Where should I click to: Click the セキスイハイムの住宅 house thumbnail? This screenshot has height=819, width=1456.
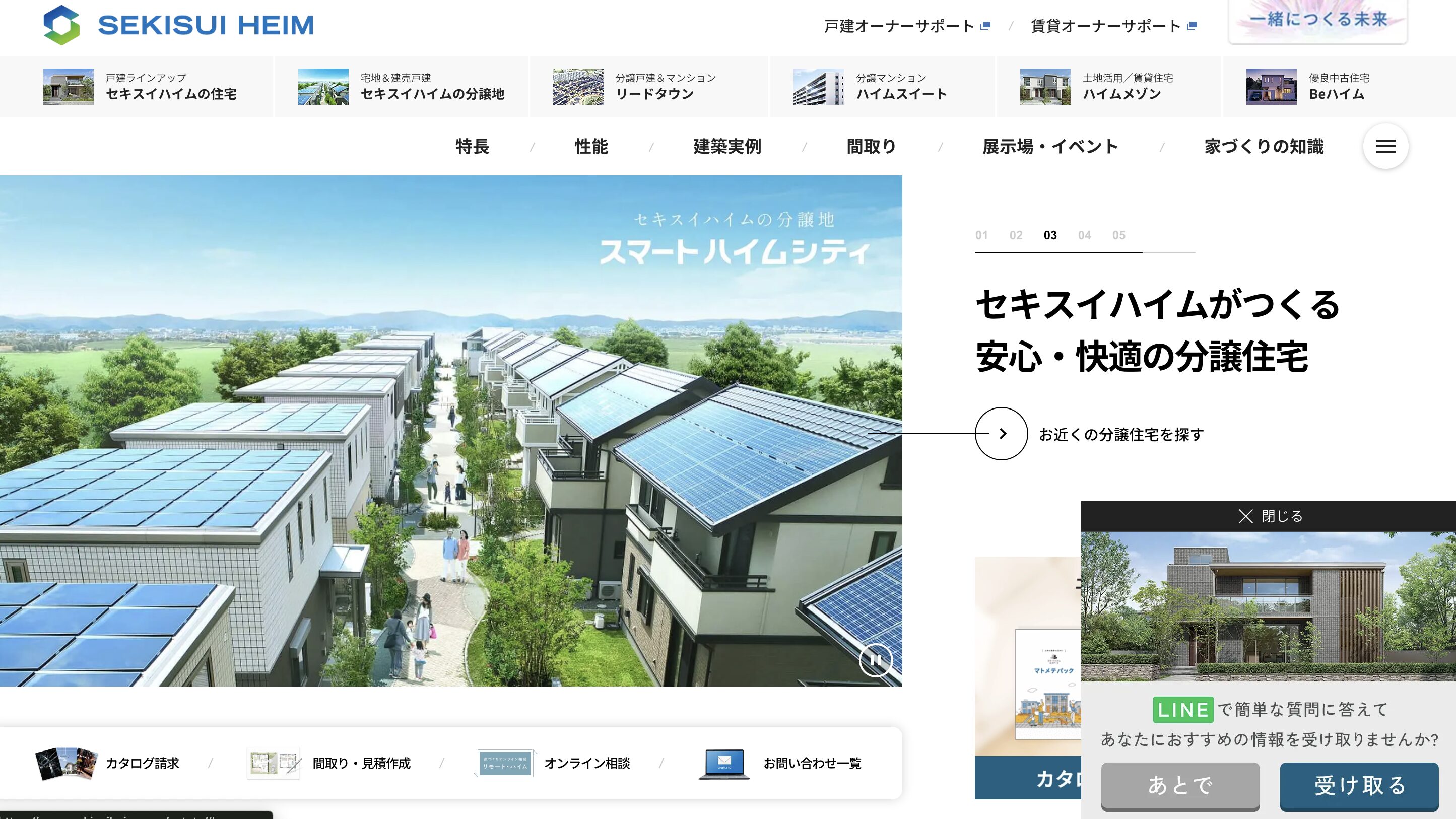coord(69,87)
